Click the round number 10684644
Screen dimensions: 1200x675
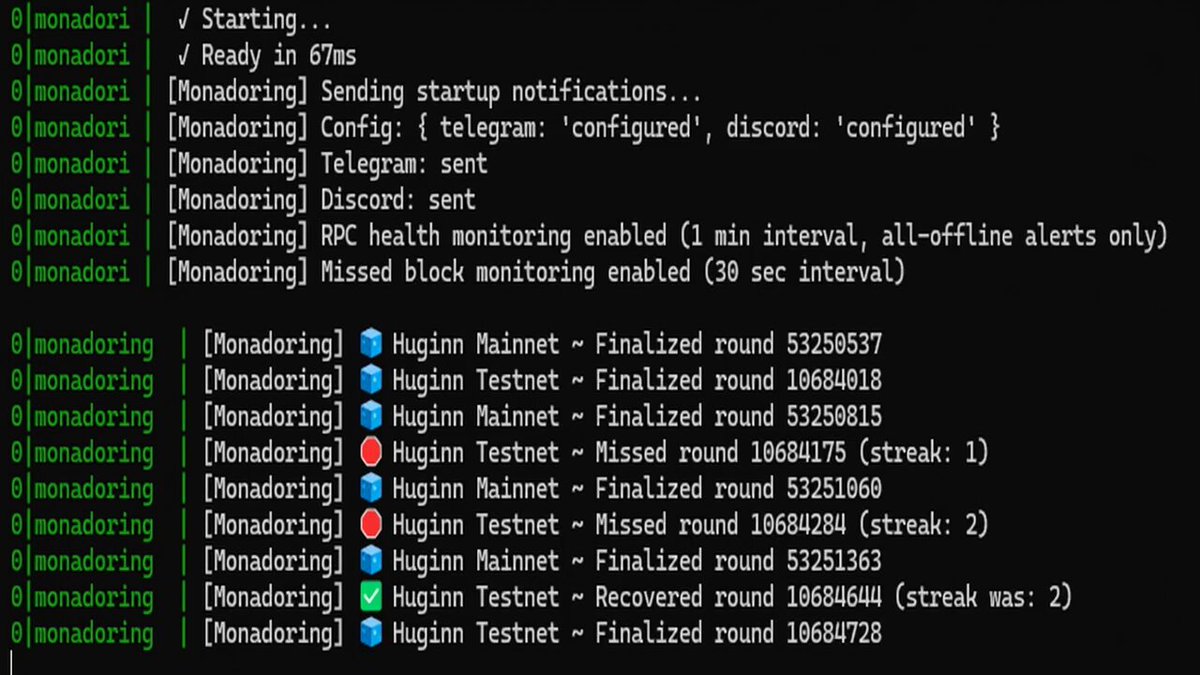pyautogui.click(x=834, y=598)
